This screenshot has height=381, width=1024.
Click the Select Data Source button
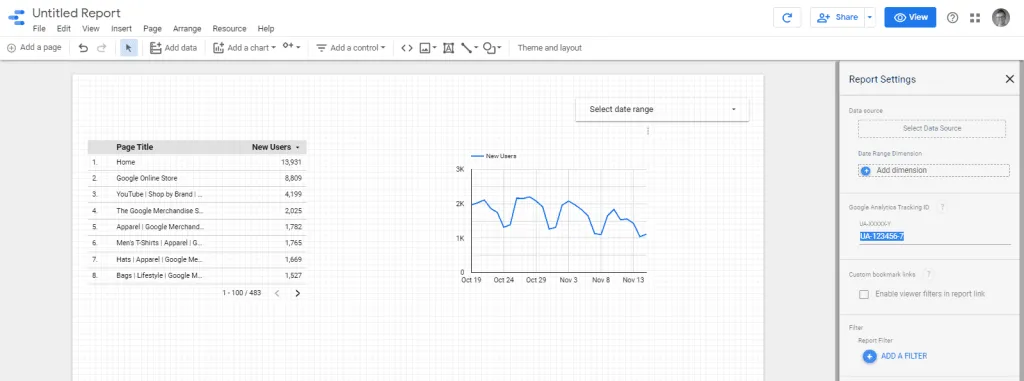932,129
